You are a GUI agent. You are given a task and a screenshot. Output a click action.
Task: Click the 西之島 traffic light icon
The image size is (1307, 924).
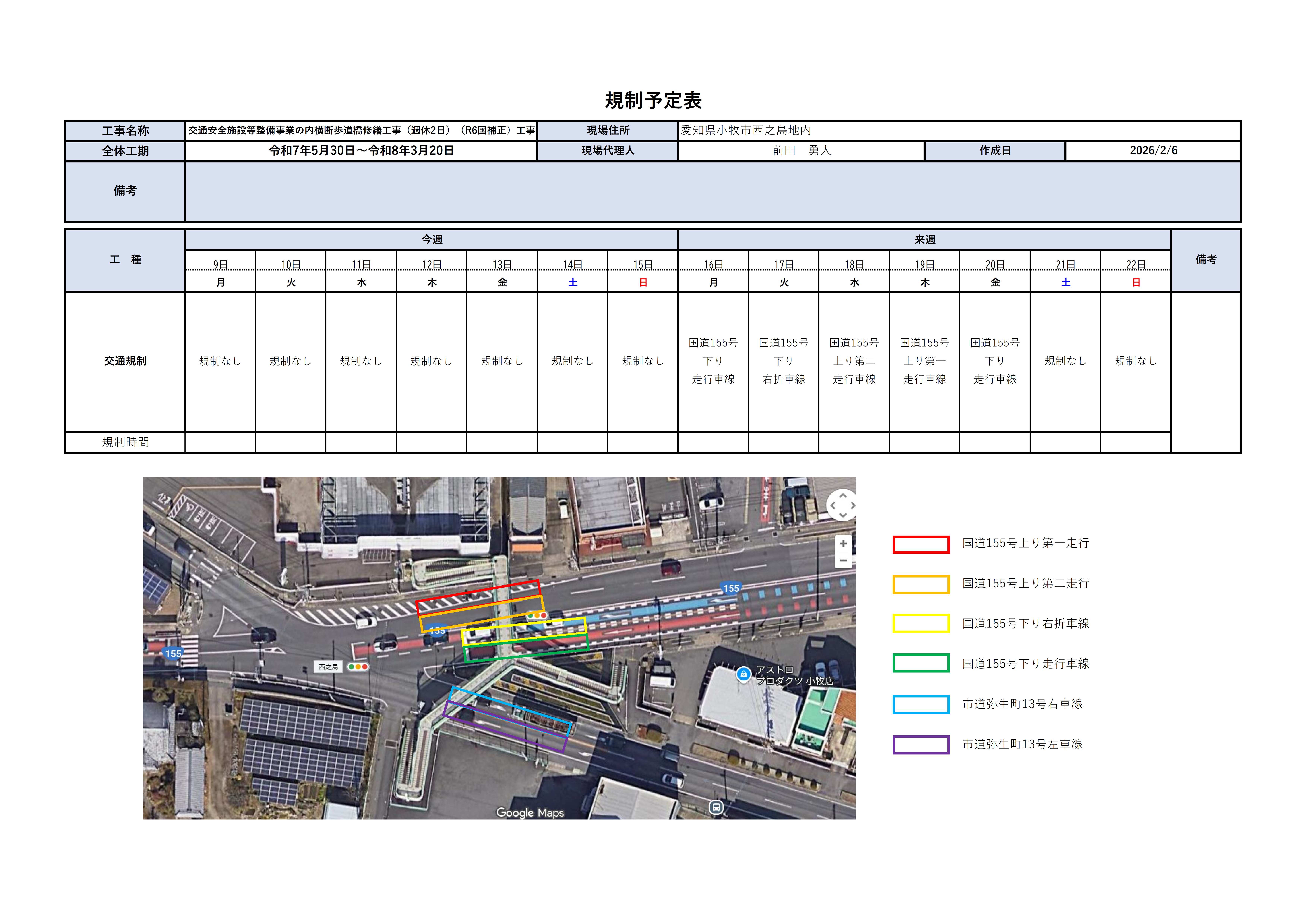point(358,667)
